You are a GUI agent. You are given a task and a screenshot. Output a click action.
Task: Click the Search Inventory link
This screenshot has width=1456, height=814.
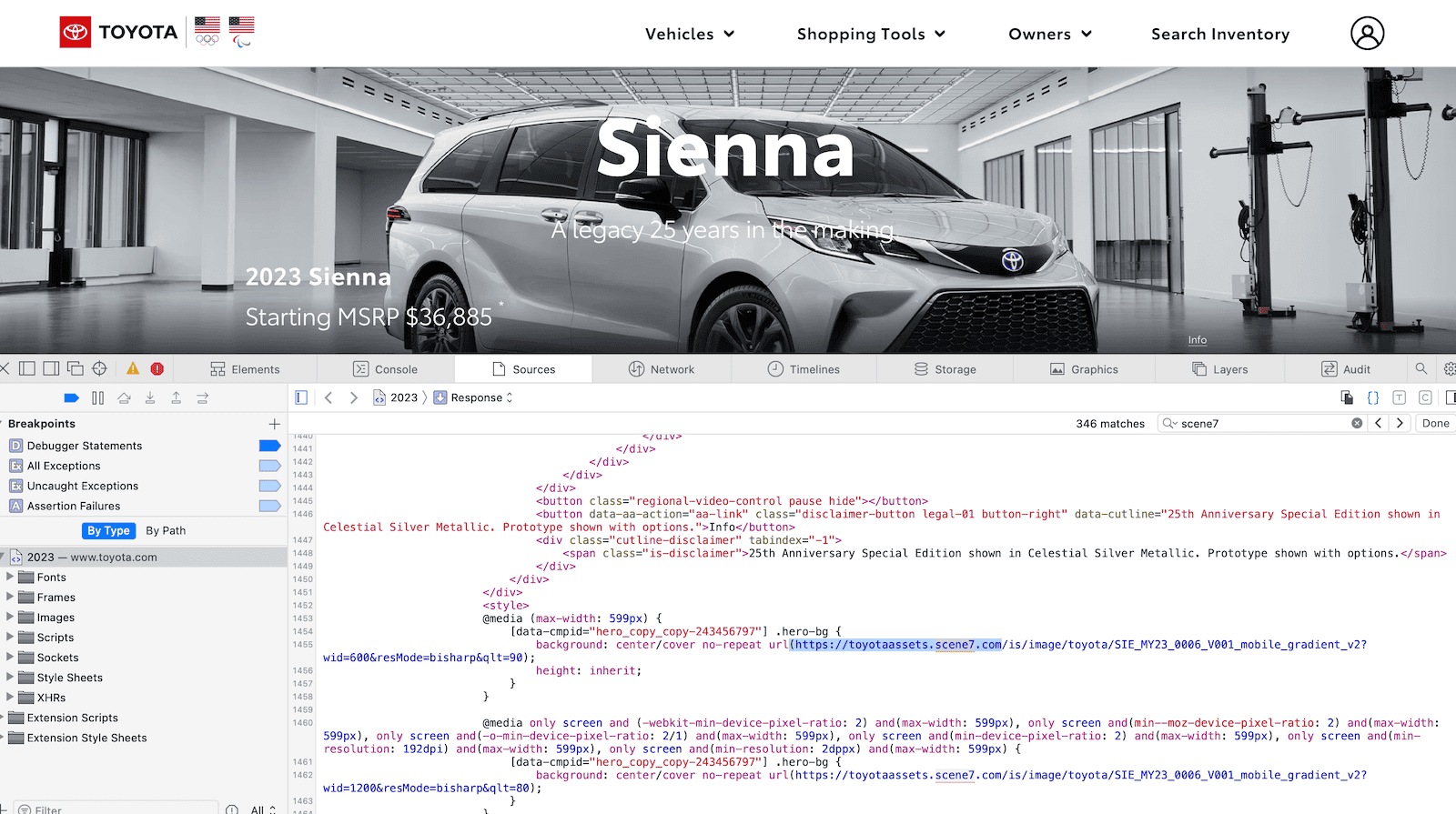[1219, 34]
